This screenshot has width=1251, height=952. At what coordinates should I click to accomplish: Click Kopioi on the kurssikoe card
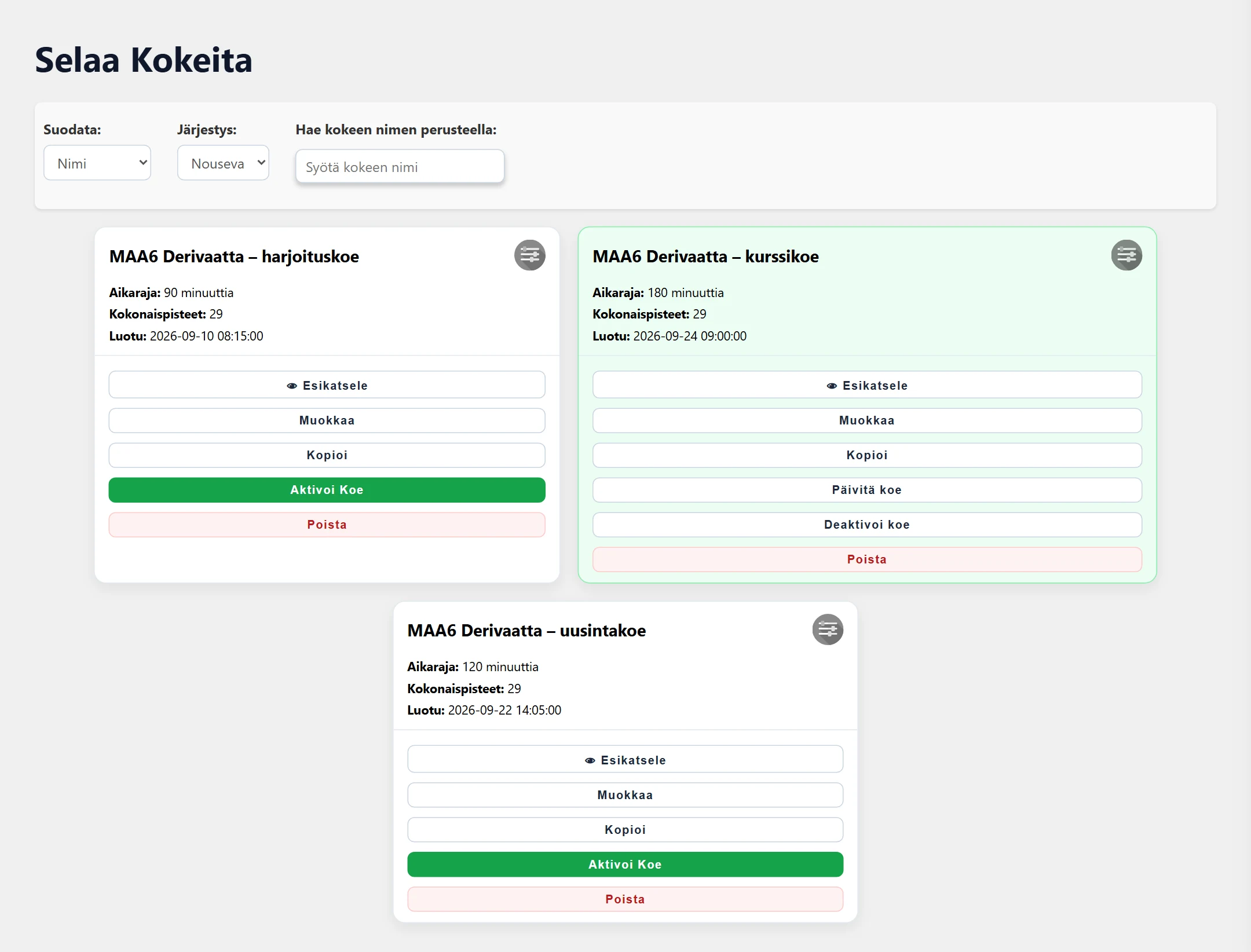pyautogui.click(x=867, y=455)
